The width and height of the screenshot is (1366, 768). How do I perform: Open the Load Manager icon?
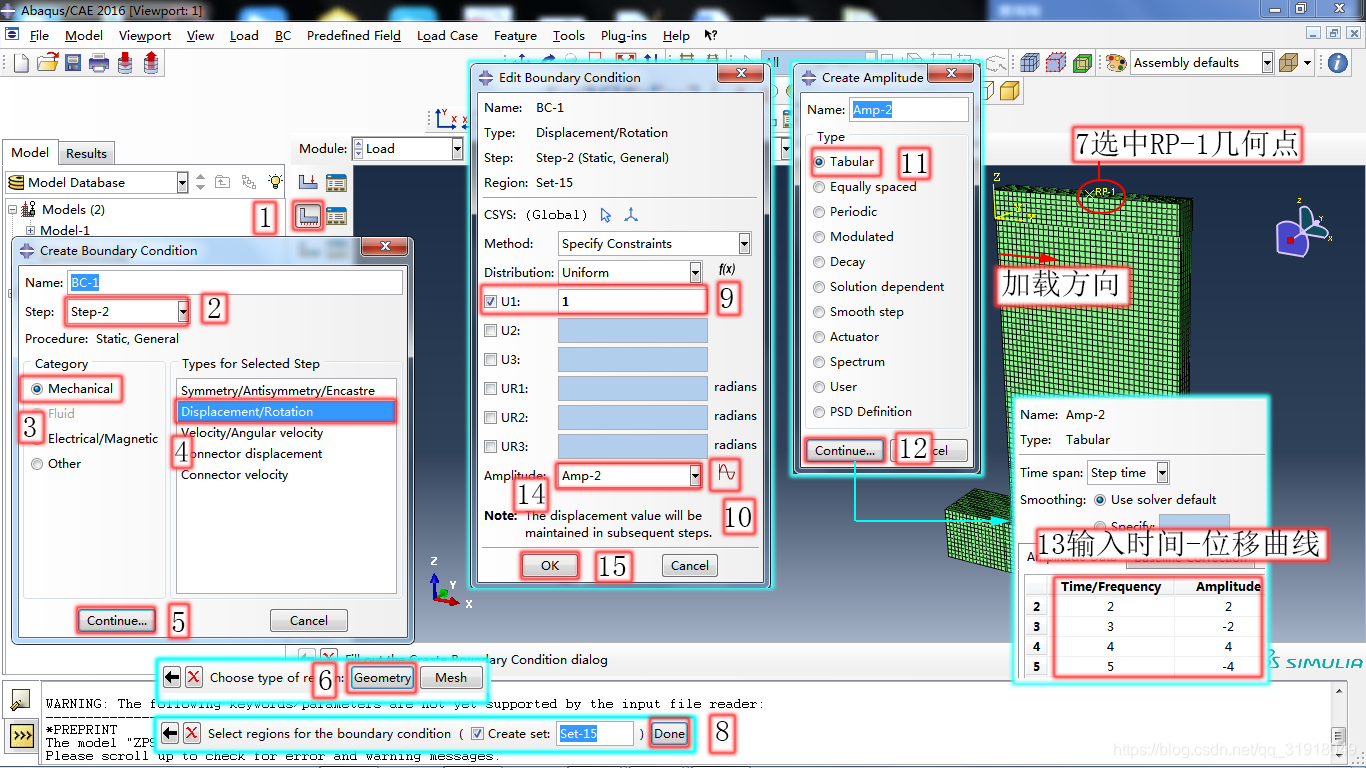(x=336, y=183)
